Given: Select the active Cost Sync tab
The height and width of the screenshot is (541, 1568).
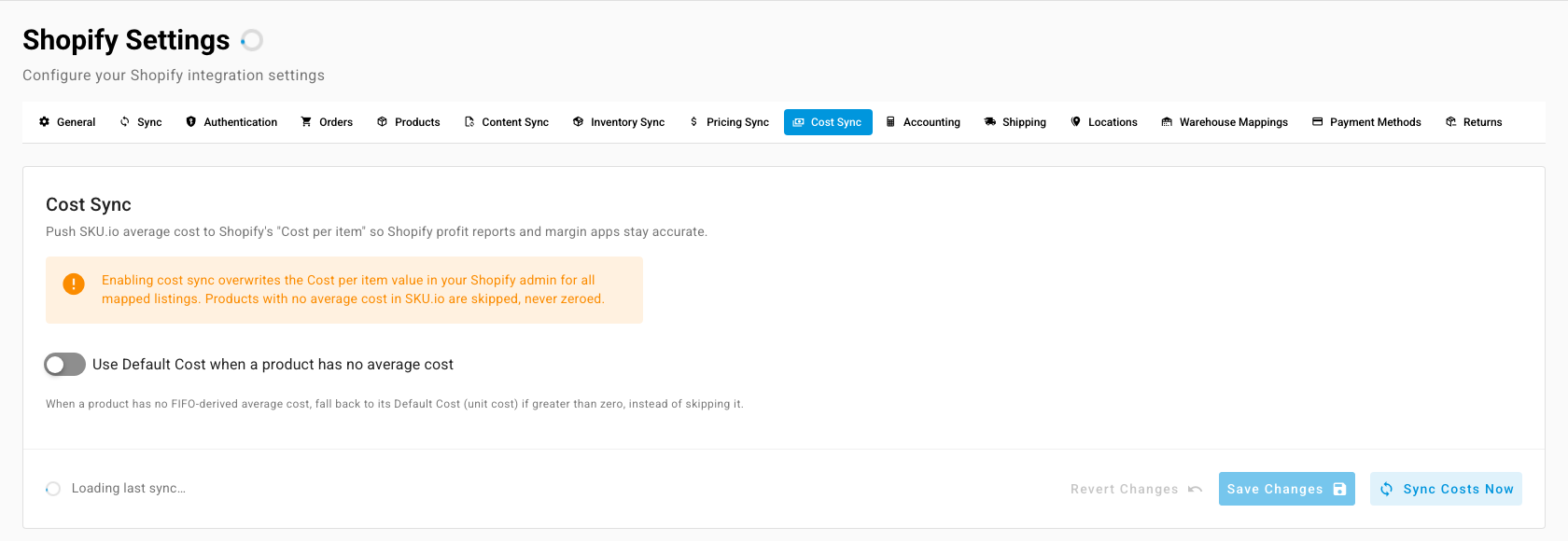Looking at the screenshot, I should point(828,122).
